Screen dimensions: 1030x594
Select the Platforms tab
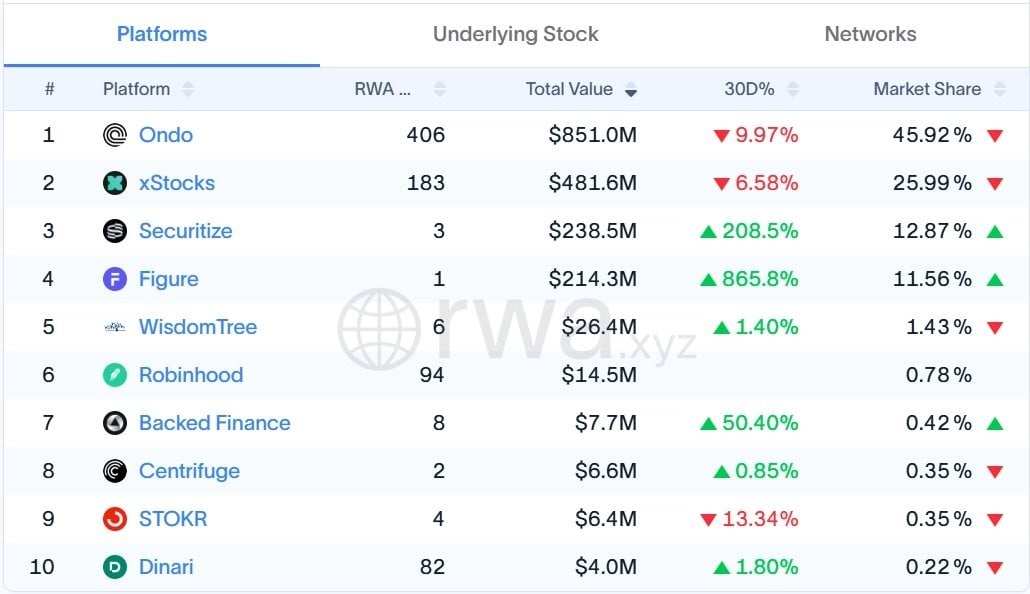coord(162,34)
